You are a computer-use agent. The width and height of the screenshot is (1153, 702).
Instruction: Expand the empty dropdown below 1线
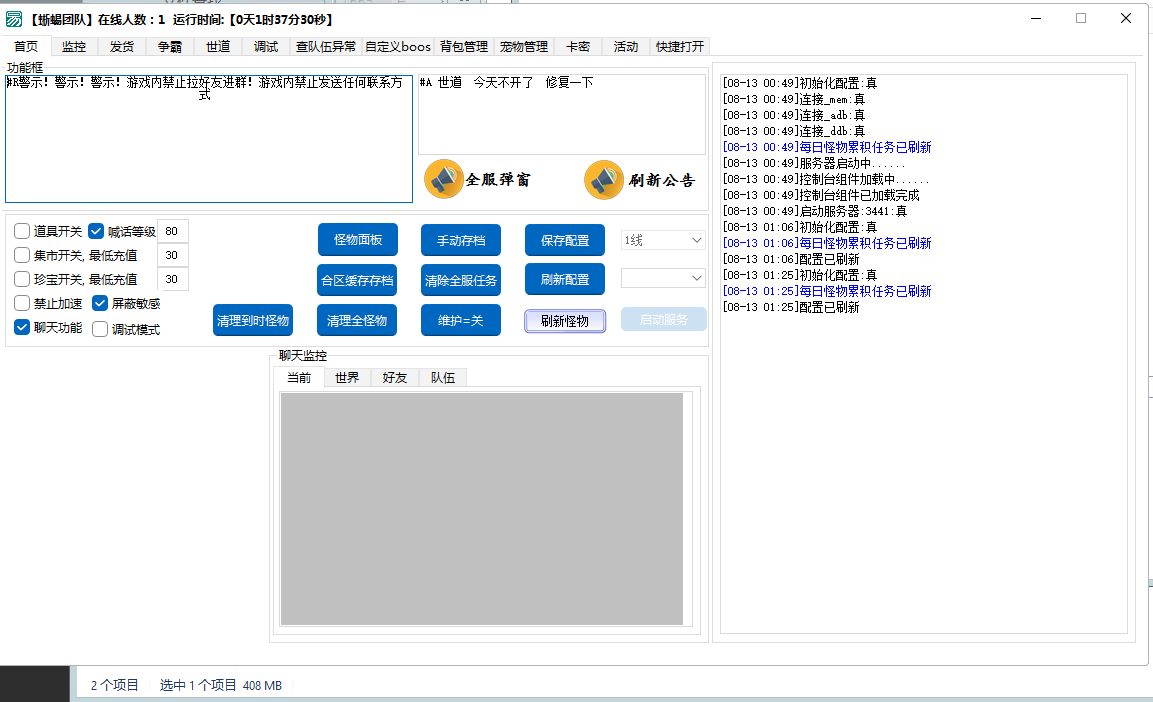tap(663, 277)
